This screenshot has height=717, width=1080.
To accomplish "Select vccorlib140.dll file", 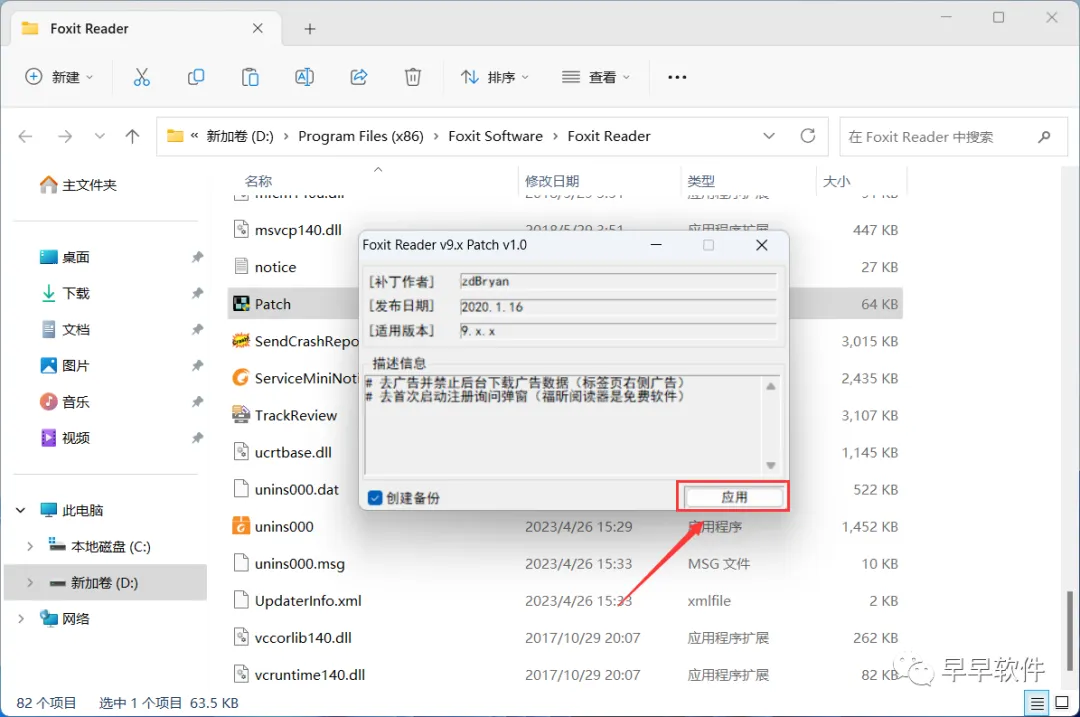I will point(303,638).
